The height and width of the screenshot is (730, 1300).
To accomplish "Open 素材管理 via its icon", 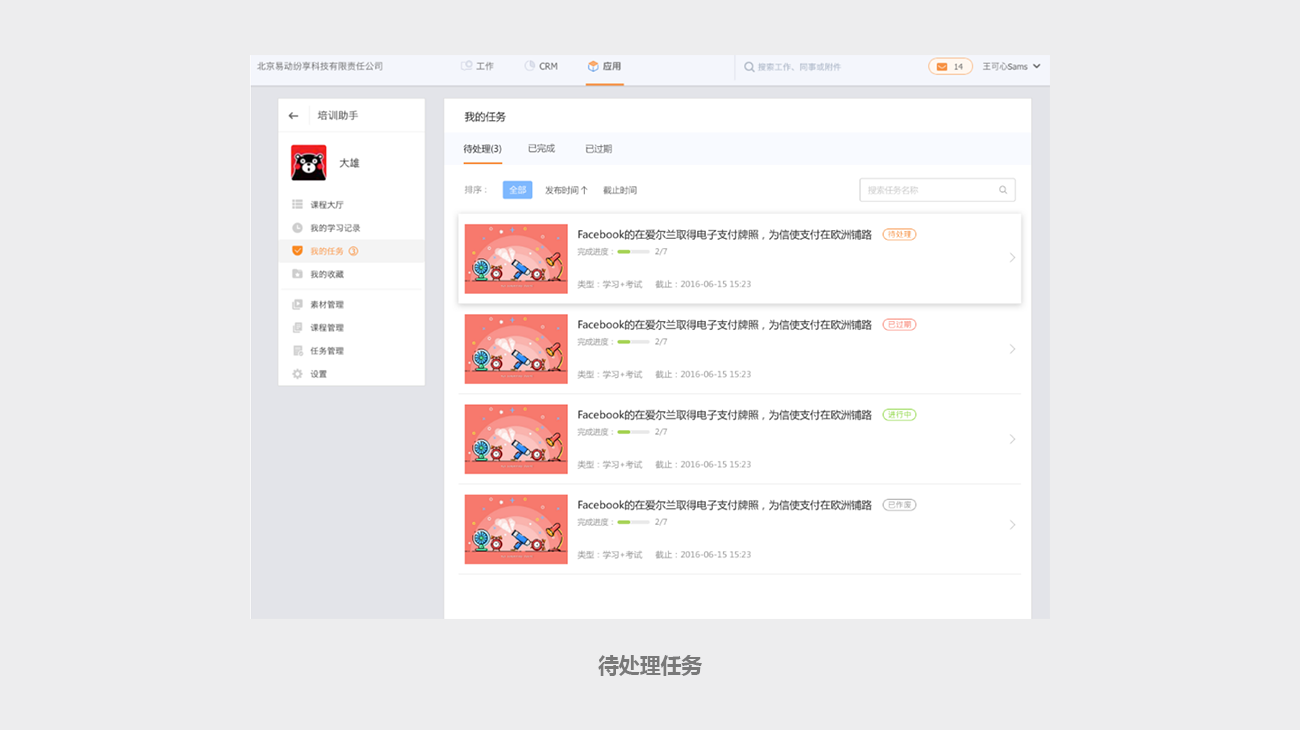I will tap(297, 305).
